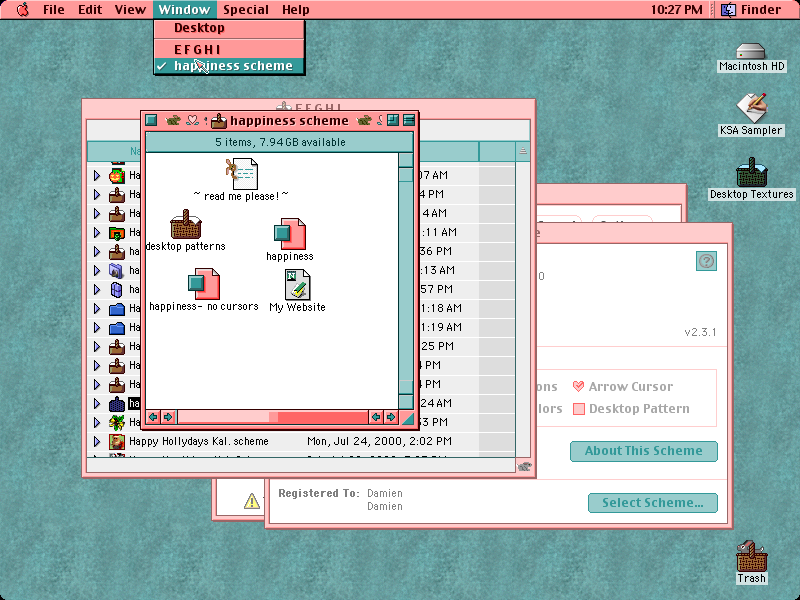Expand the green creature folder row in EFGHI
This screenshot has width=800, height=600.
(x=97, y=233)
